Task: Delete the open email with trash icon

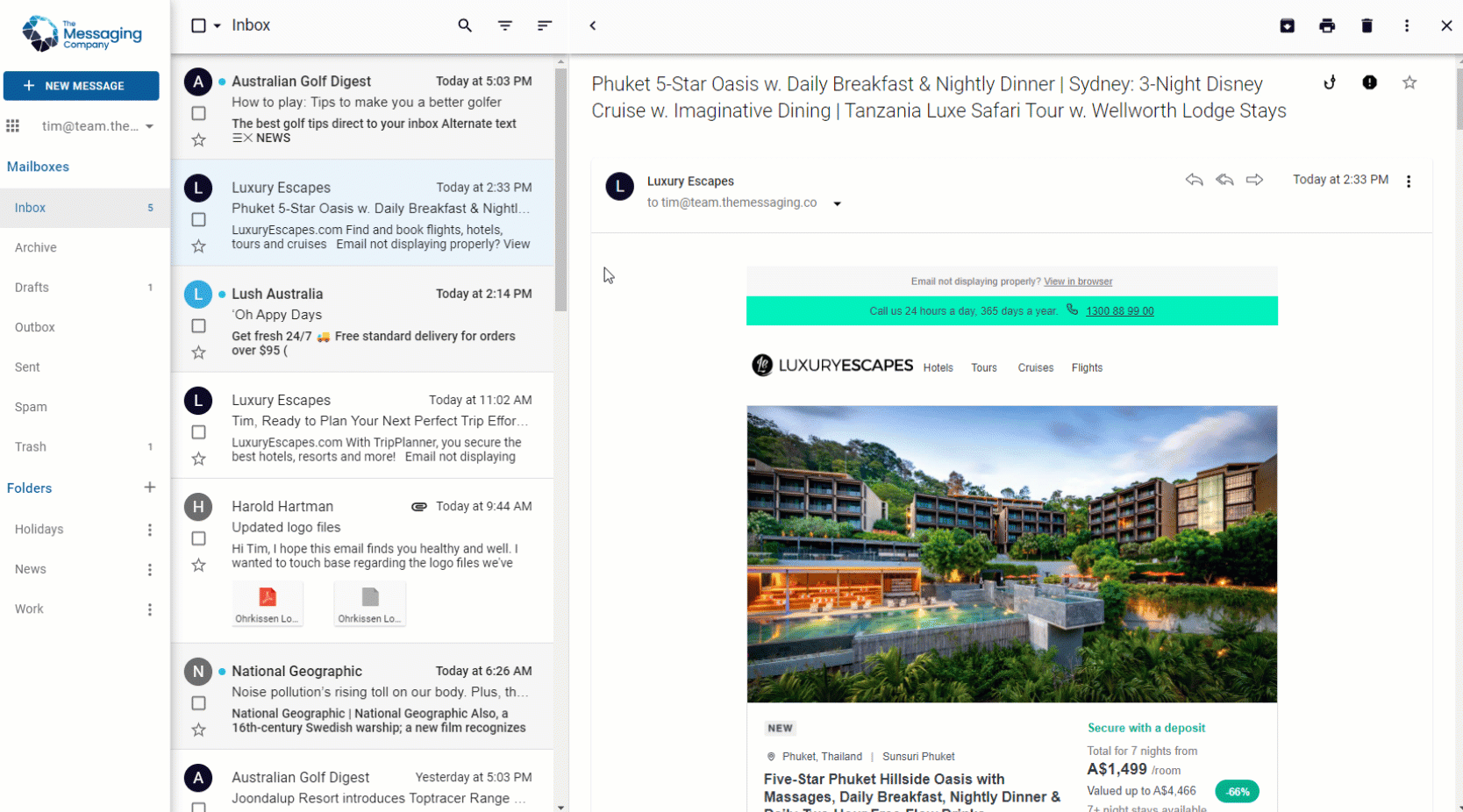Action: 1367,25
